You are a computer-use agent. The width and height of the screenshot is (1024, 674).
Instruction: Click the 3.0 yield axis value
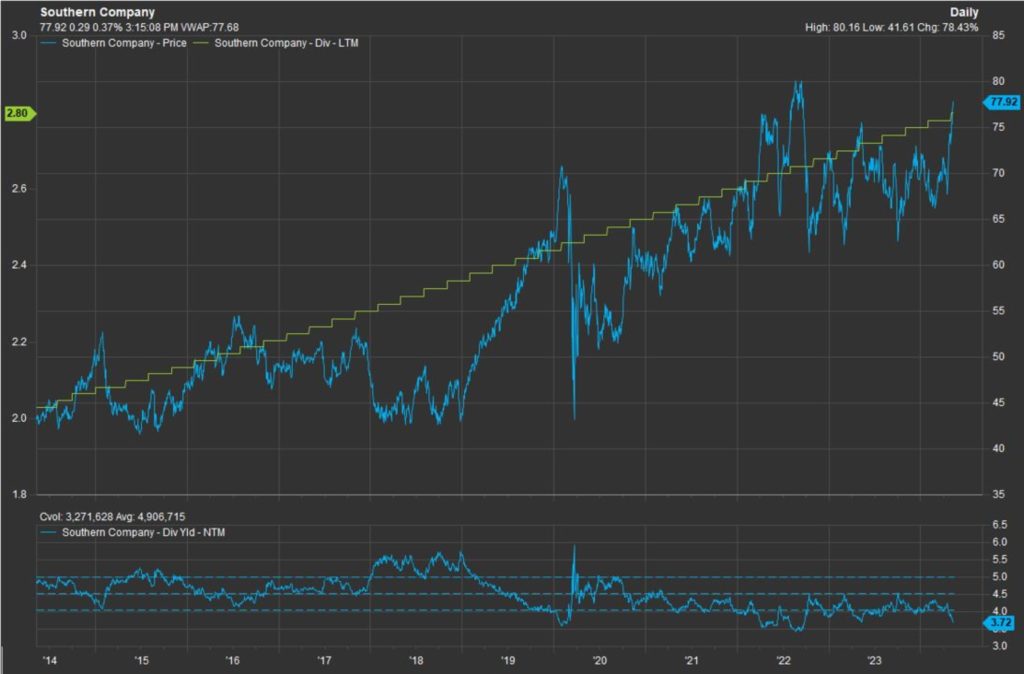[1000, 646]
